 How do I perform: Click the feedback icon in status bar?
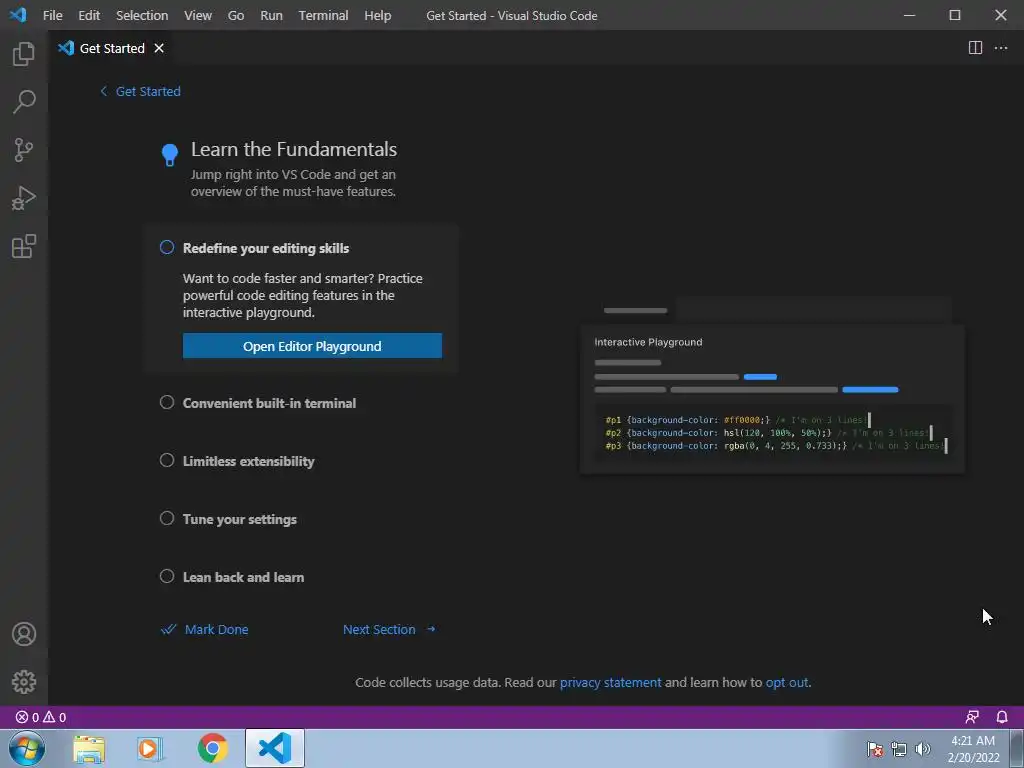(x=972, y=717)
